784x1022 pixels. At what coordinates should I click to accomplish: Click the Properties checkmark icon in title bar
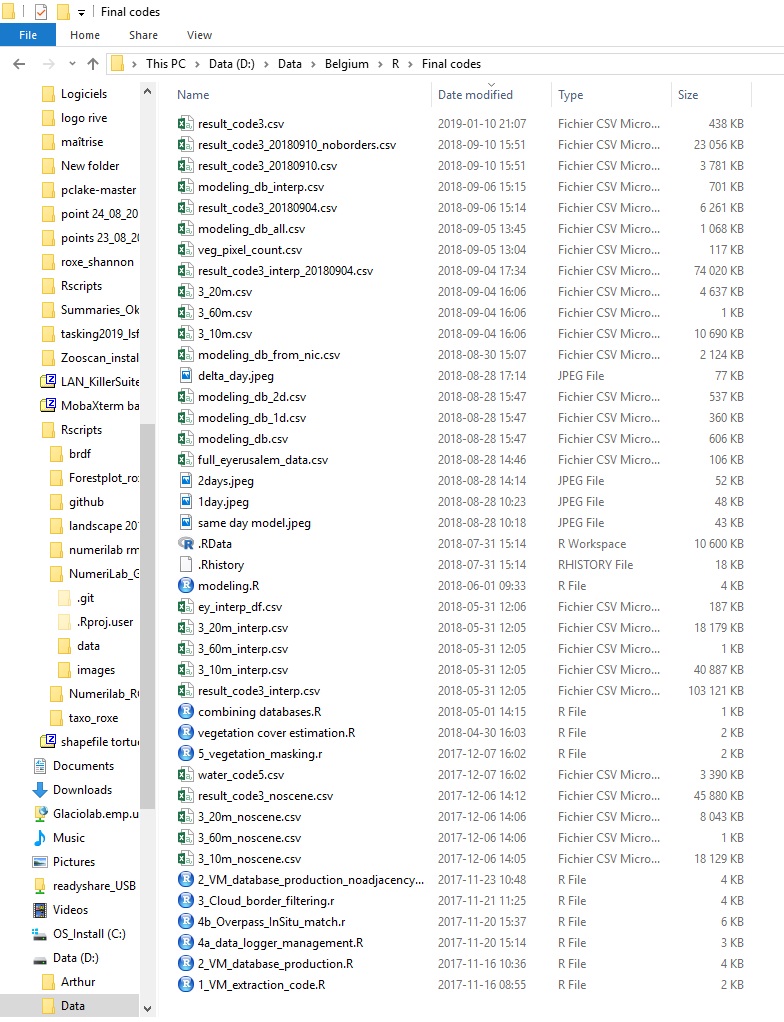[x=41, y=12]
